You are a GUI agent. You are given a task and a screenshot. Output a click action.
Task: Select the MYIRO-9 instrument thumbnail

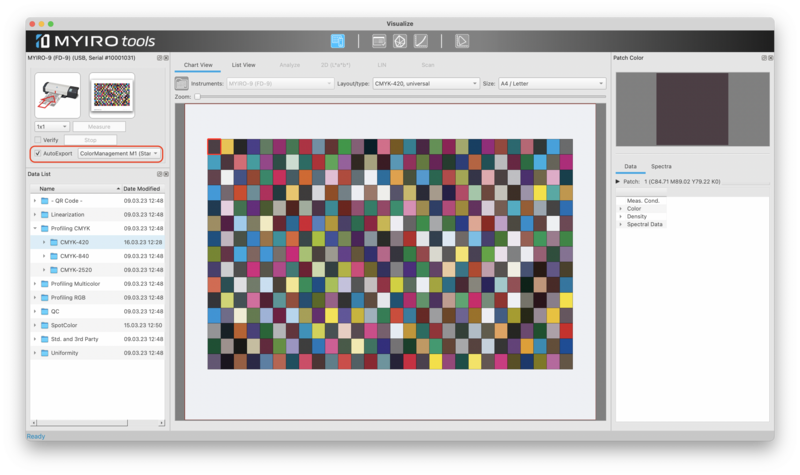[x=58, y=95]
